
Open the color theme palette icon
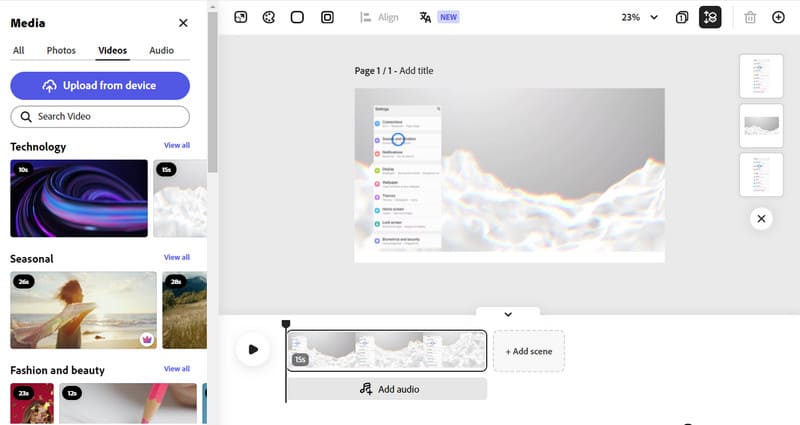click(x=268, y=17)
